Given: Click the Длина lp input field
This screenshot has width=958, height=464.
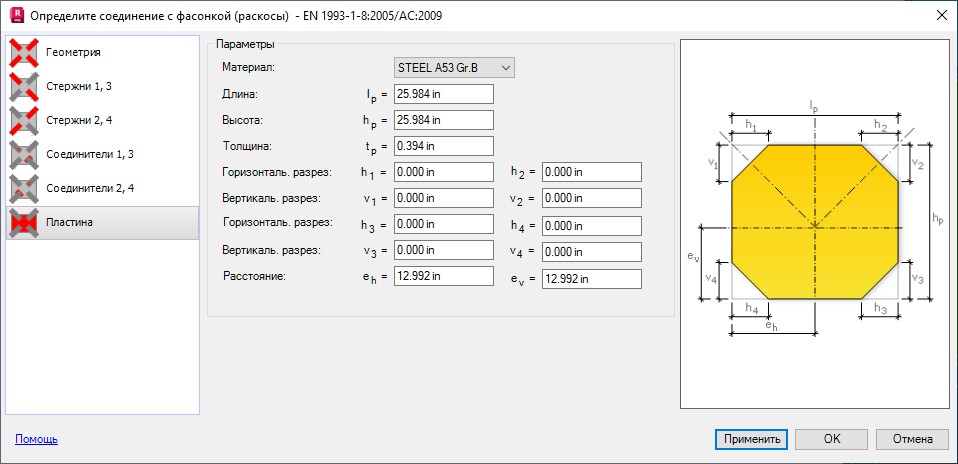Looking at the screenshot, I should pos(444,94).
